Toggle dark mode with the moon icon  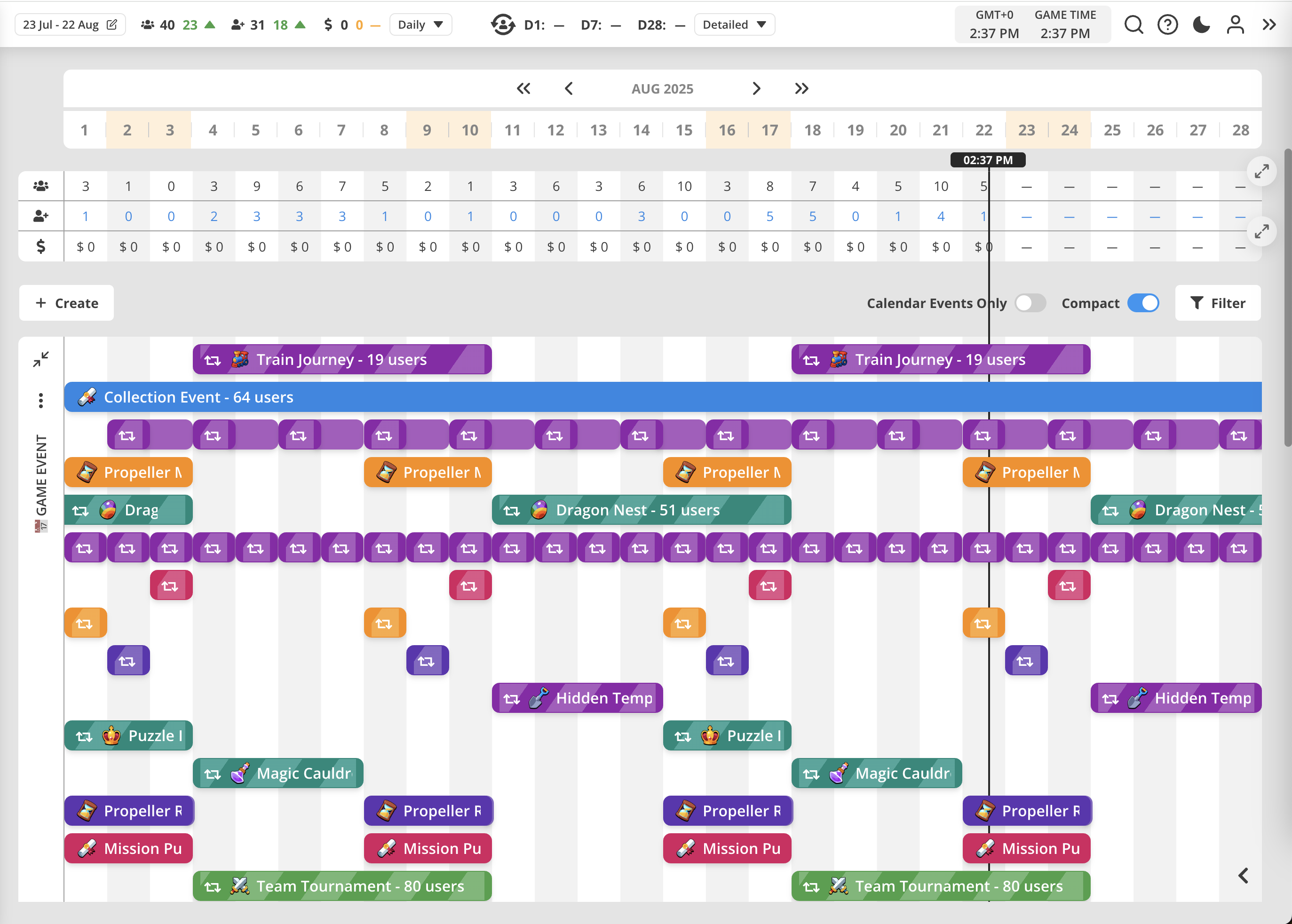[x=1201, y=24]
